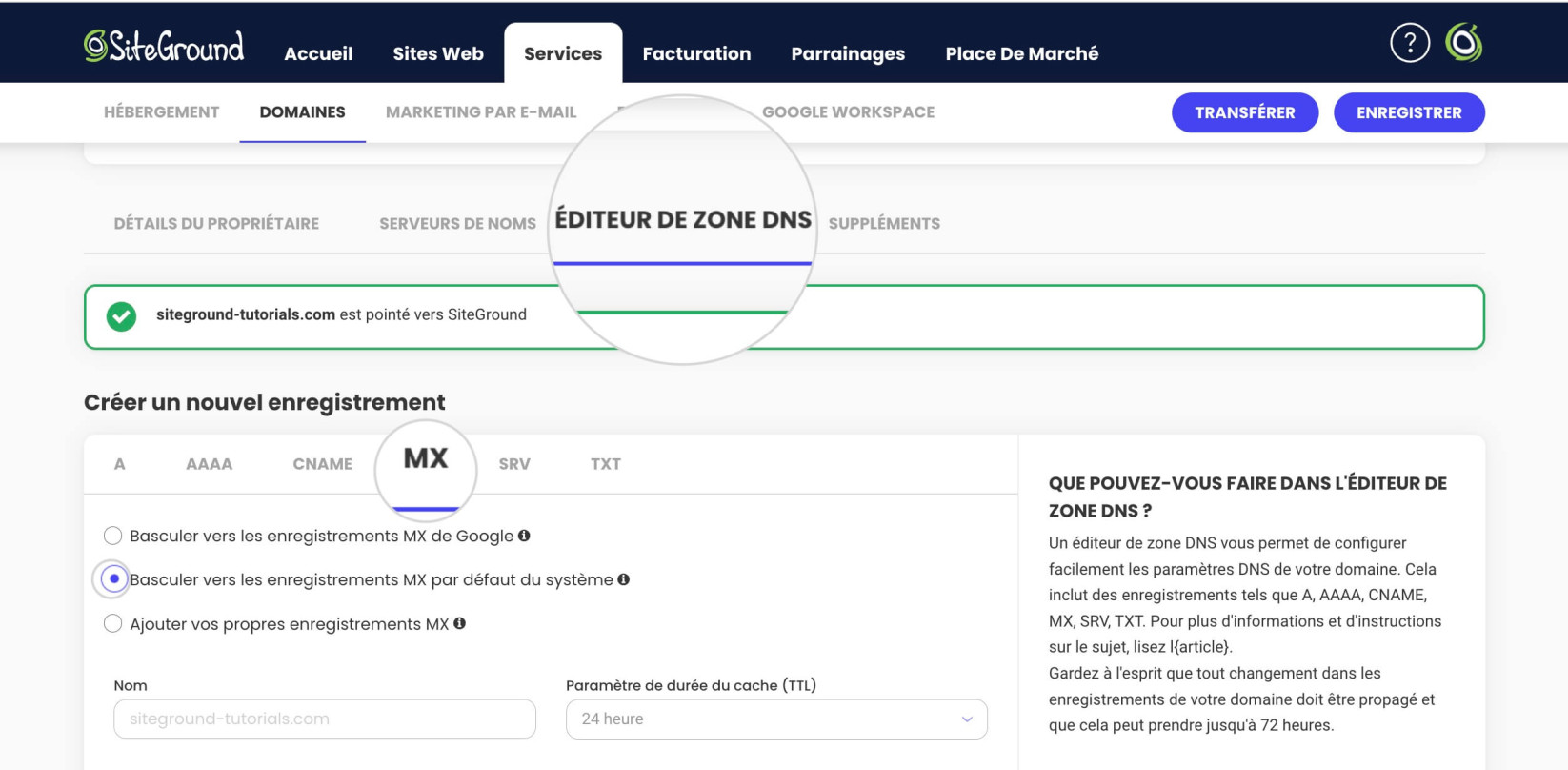Open the Suppléments tab
This screenshot has width=1568, height=770.
884,224
